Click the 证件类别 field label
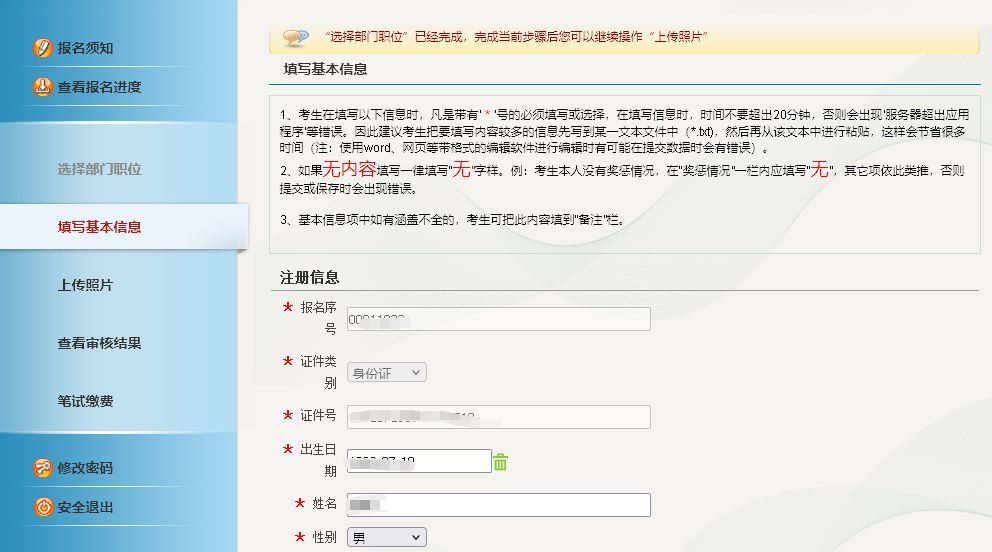 [x=318, y=372]
